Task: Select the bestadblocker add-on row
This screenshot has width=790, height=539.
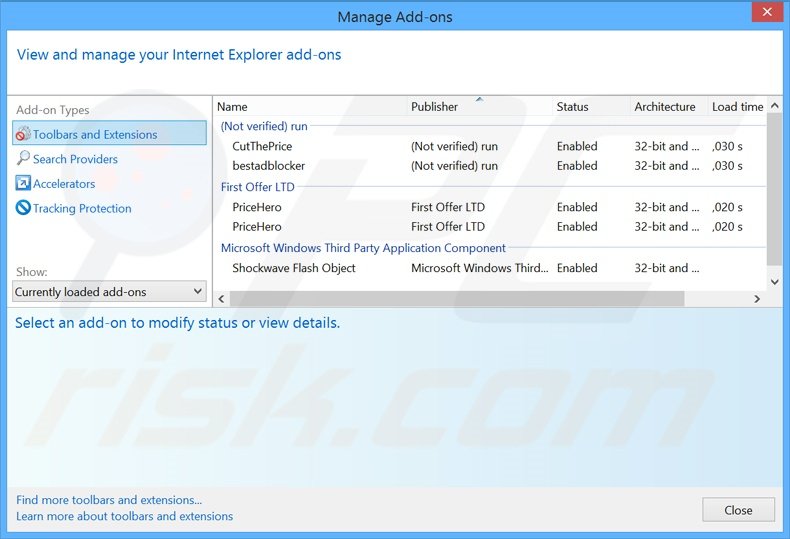Action: [x=491, y=166]
